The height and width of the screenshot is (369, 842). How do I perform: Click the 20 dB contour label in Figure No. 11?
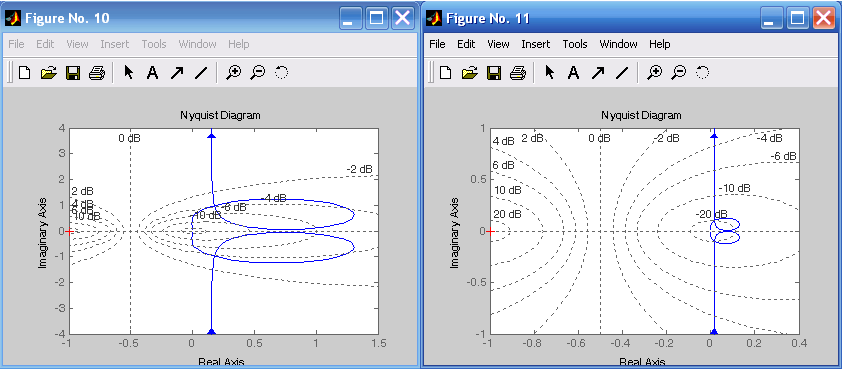(x=507, y=215)
